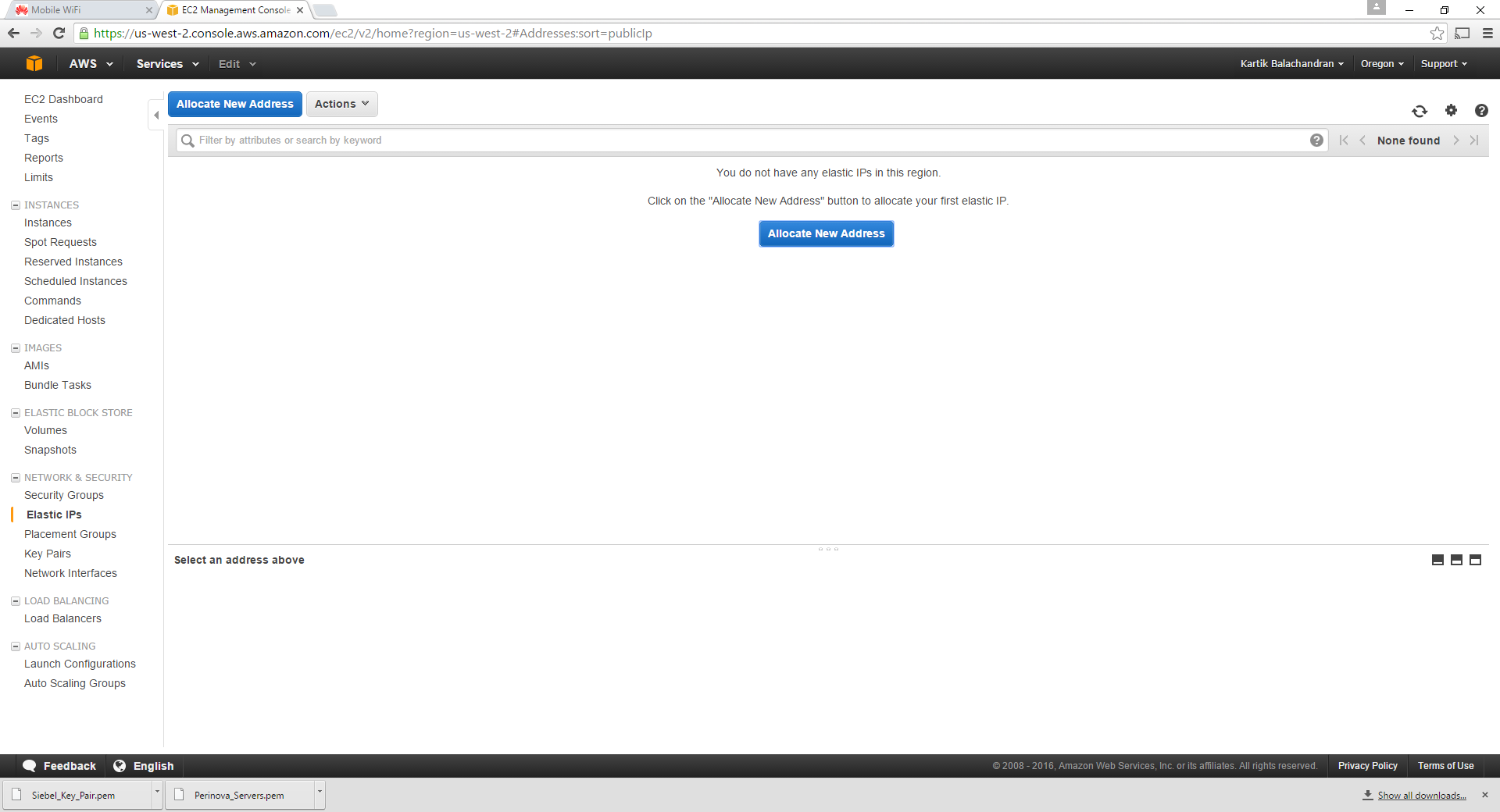Open Chrome cast icon
1500x812 pixels.
coord(1462,33)
